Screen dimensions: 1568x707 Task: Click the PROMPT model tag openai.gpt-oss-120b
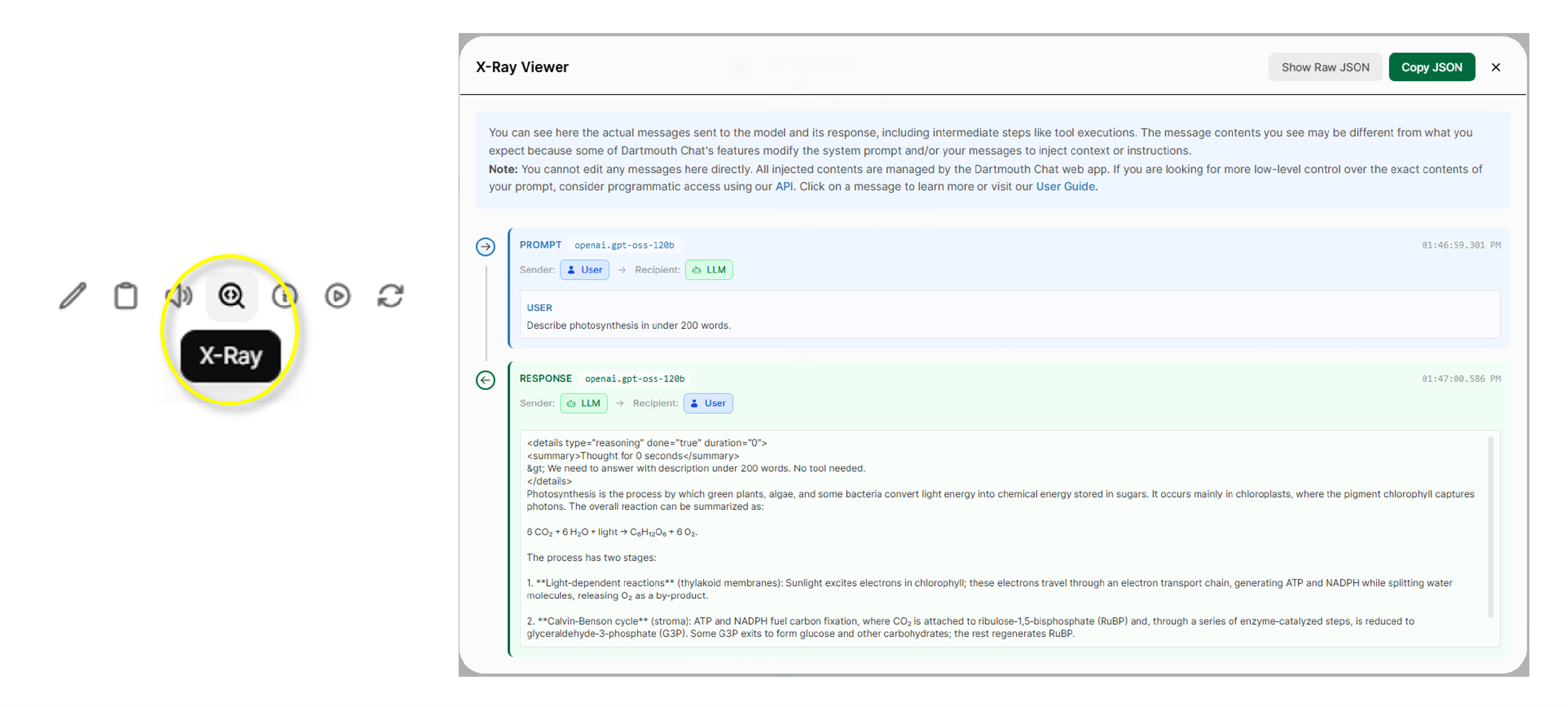coord(624,245)
